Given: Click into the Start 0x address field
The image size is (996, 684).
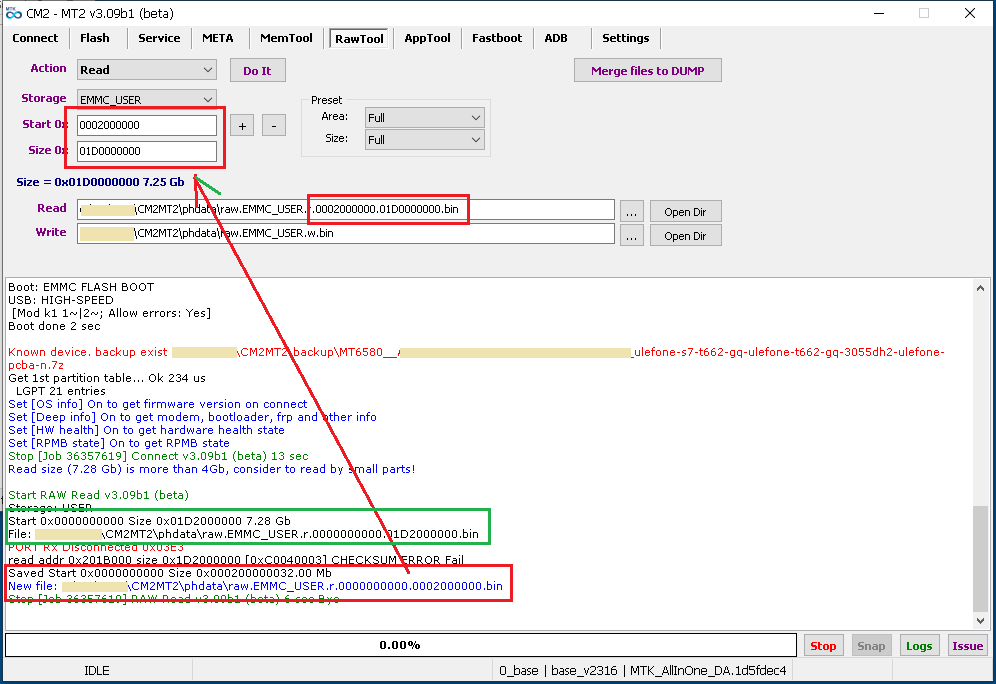Looking at the screenshot, I should [147, 126].
